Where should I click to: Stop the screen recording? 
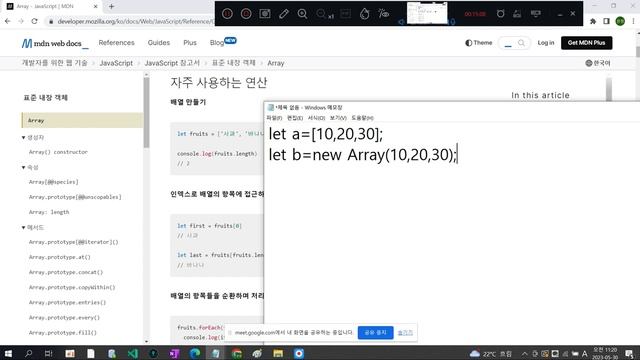246,13
